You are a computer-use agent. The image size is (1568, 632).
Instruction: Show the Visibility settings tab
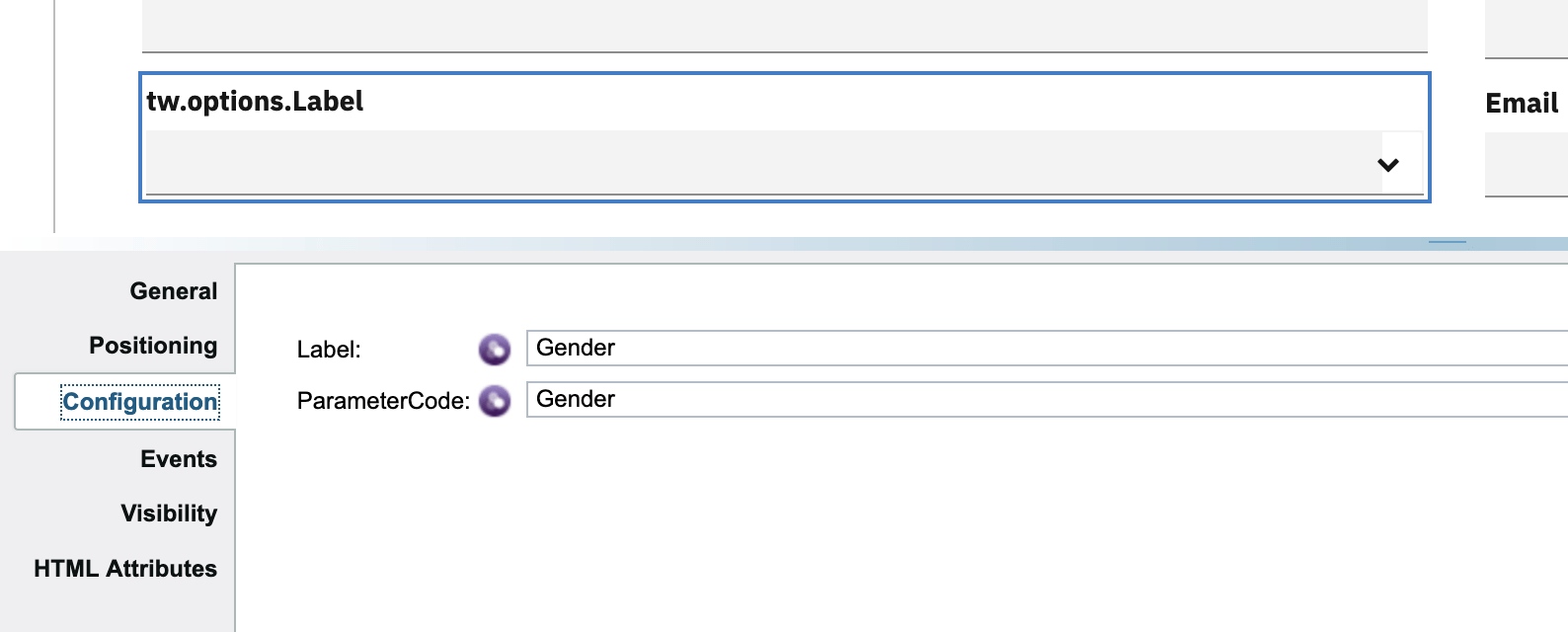pos(169,513)
